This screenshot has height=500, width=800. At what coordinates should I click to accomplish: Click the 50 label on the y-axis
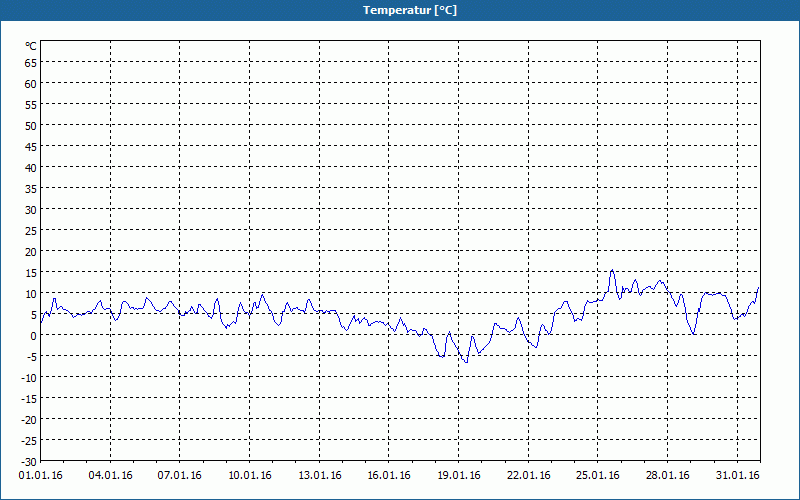[31, 126]
